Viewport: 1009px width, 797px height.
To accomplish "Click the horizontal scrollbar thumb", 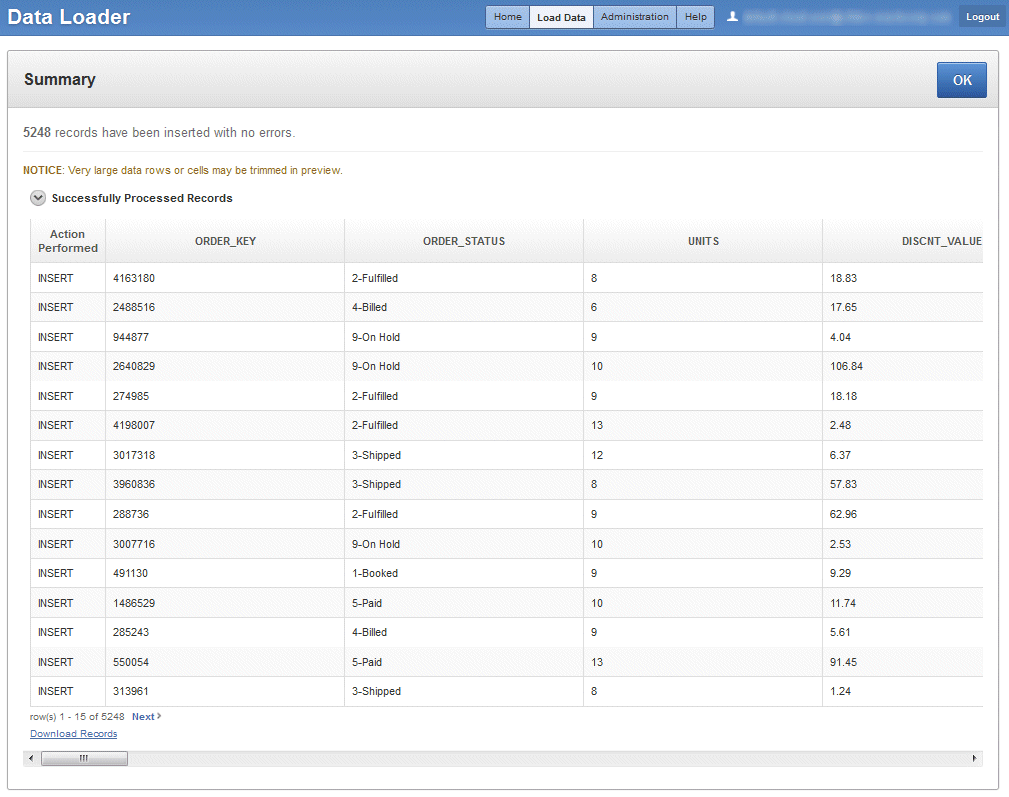I will tap(84, 758).
